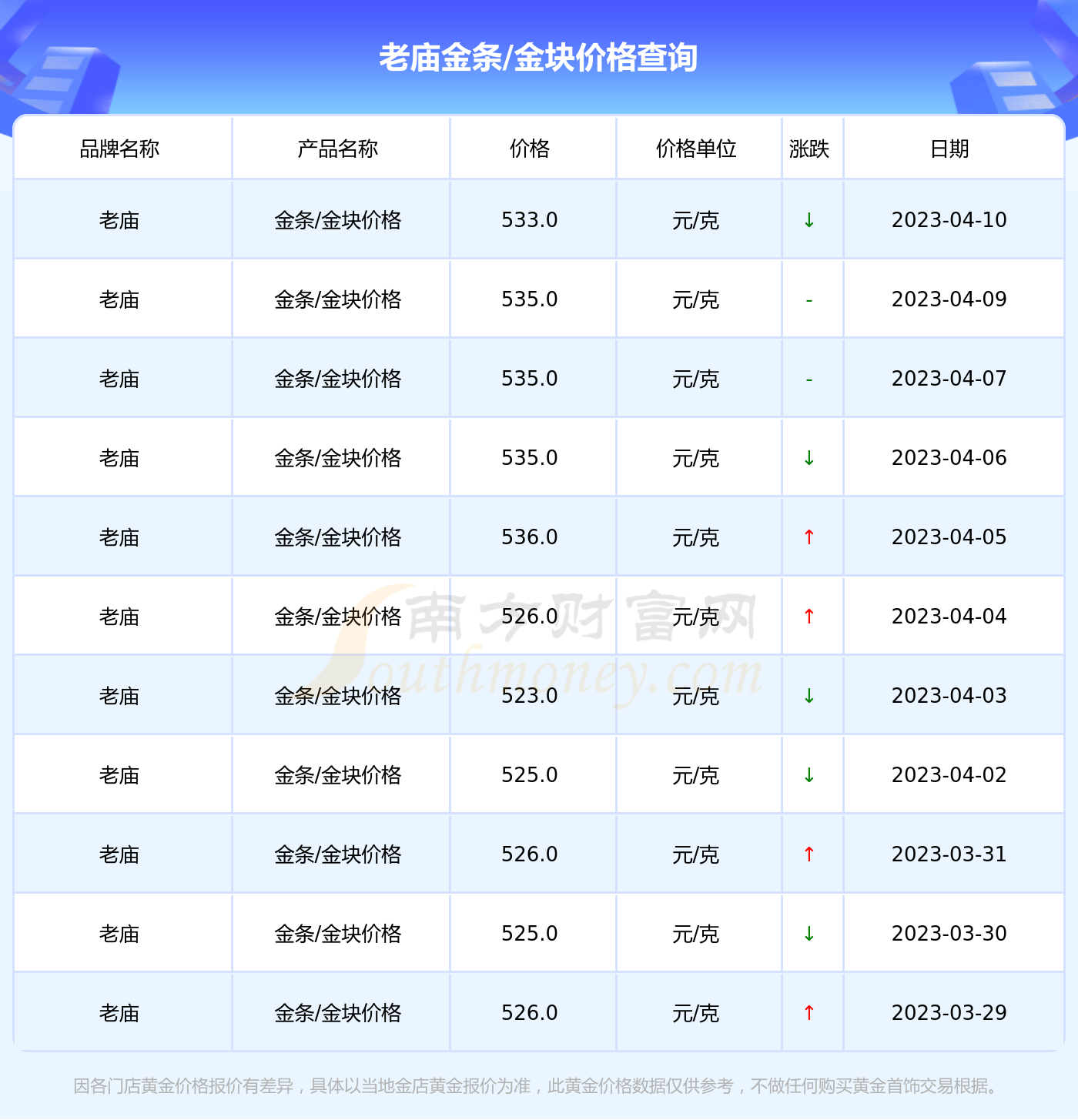Click 元/克 unit in the 2023-03-31 row
Viewport: 1078px width, 1120px height.
(696, 855)
